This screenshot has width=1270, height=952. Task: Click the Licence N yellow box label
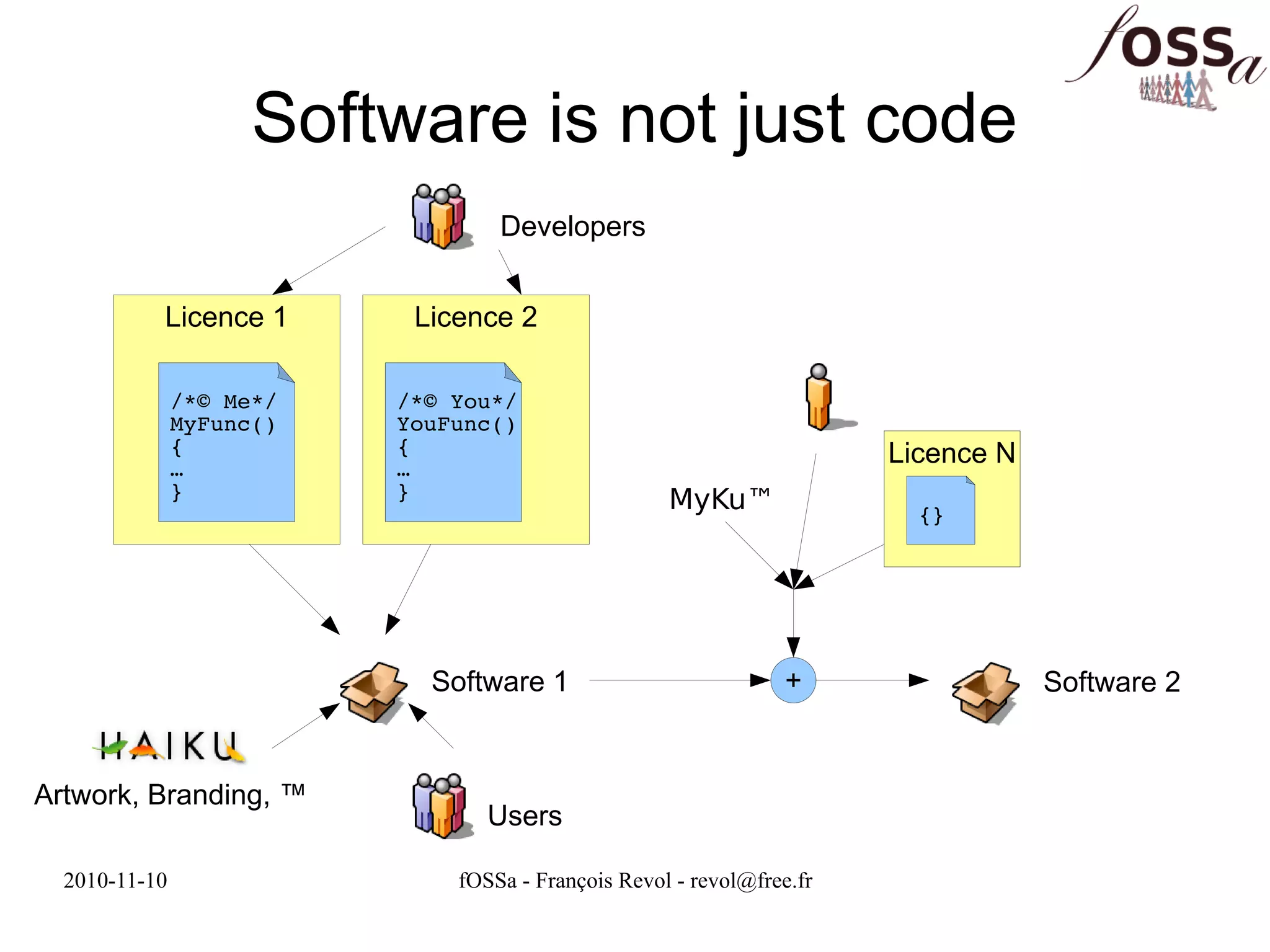point(951,453)
